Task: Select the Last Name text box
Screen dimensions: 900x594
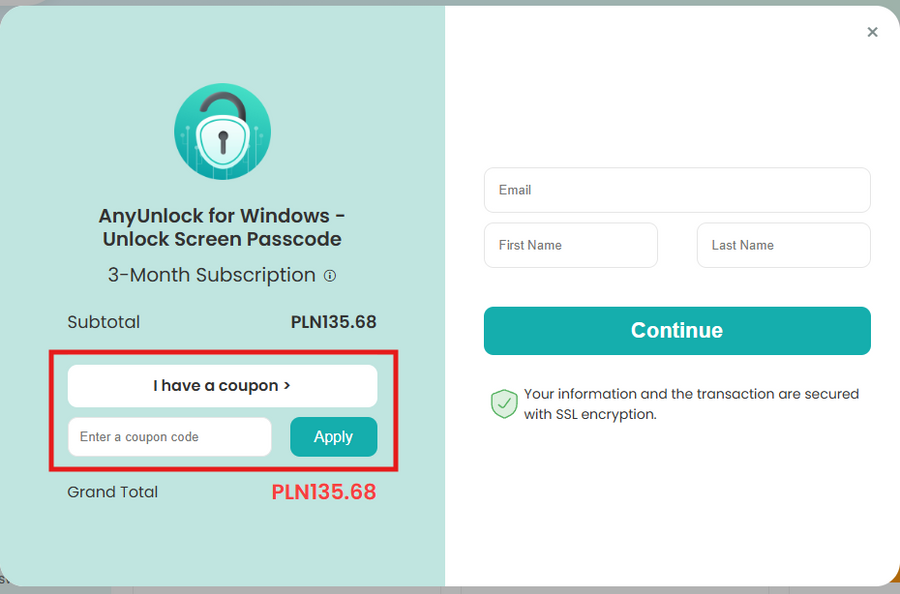Action: tap(783, 245)
